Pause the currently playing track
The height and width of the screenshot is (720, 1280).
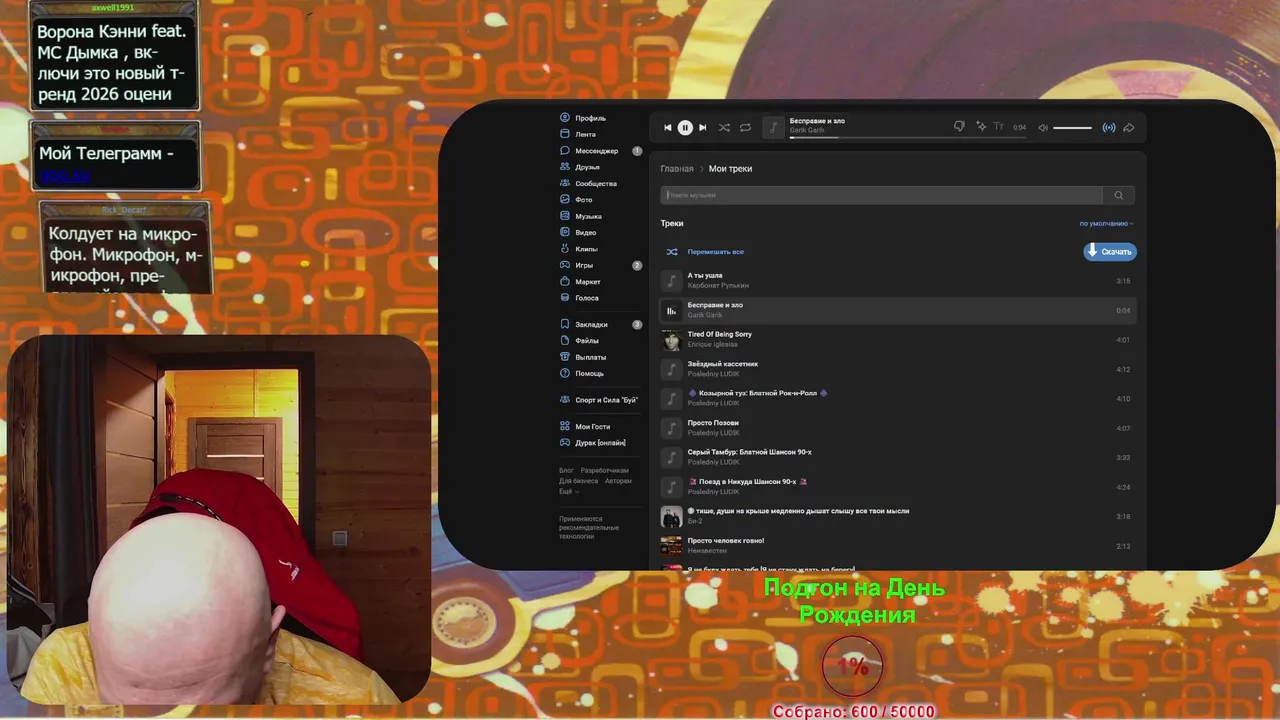[x=685, y=128]
